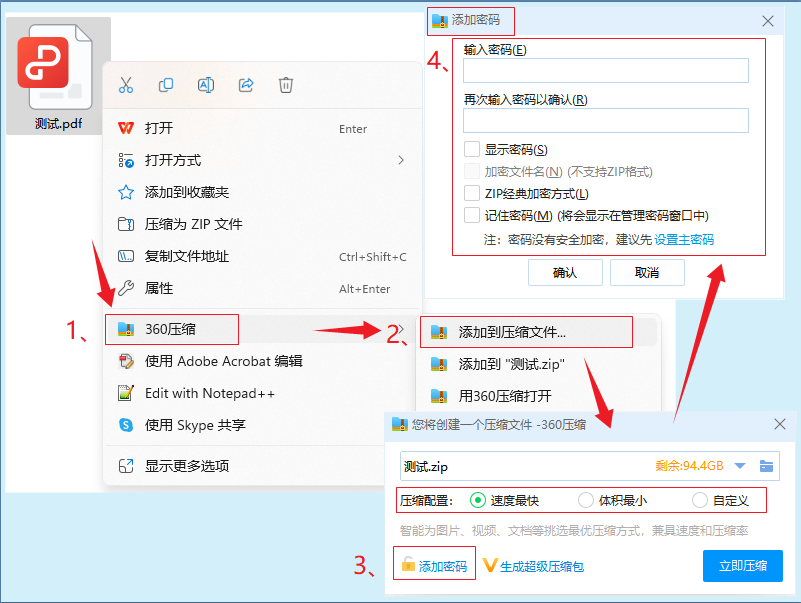Image resolution: width=801 pixels, height=603 pixels.
Task: Select the 速度最快 radio option
Action: tap(478, 500)
